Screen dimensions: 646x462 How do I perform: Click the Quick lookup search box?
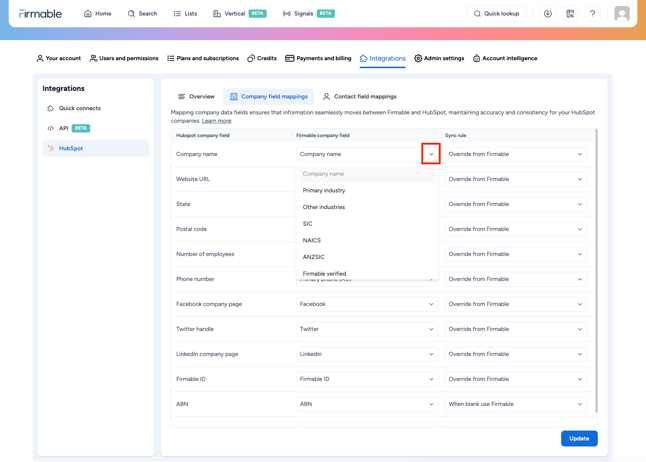[x=496, y=14]
